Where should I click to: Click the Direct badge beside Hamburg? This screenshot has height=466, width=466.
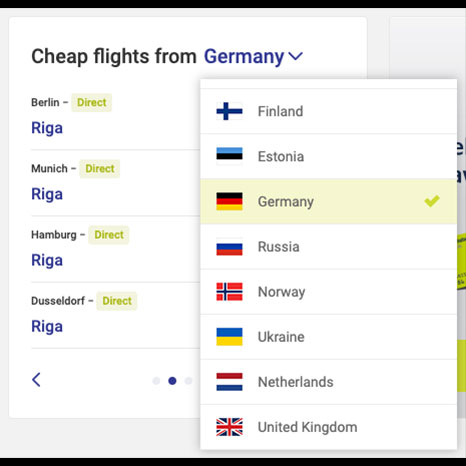point(109,235)
